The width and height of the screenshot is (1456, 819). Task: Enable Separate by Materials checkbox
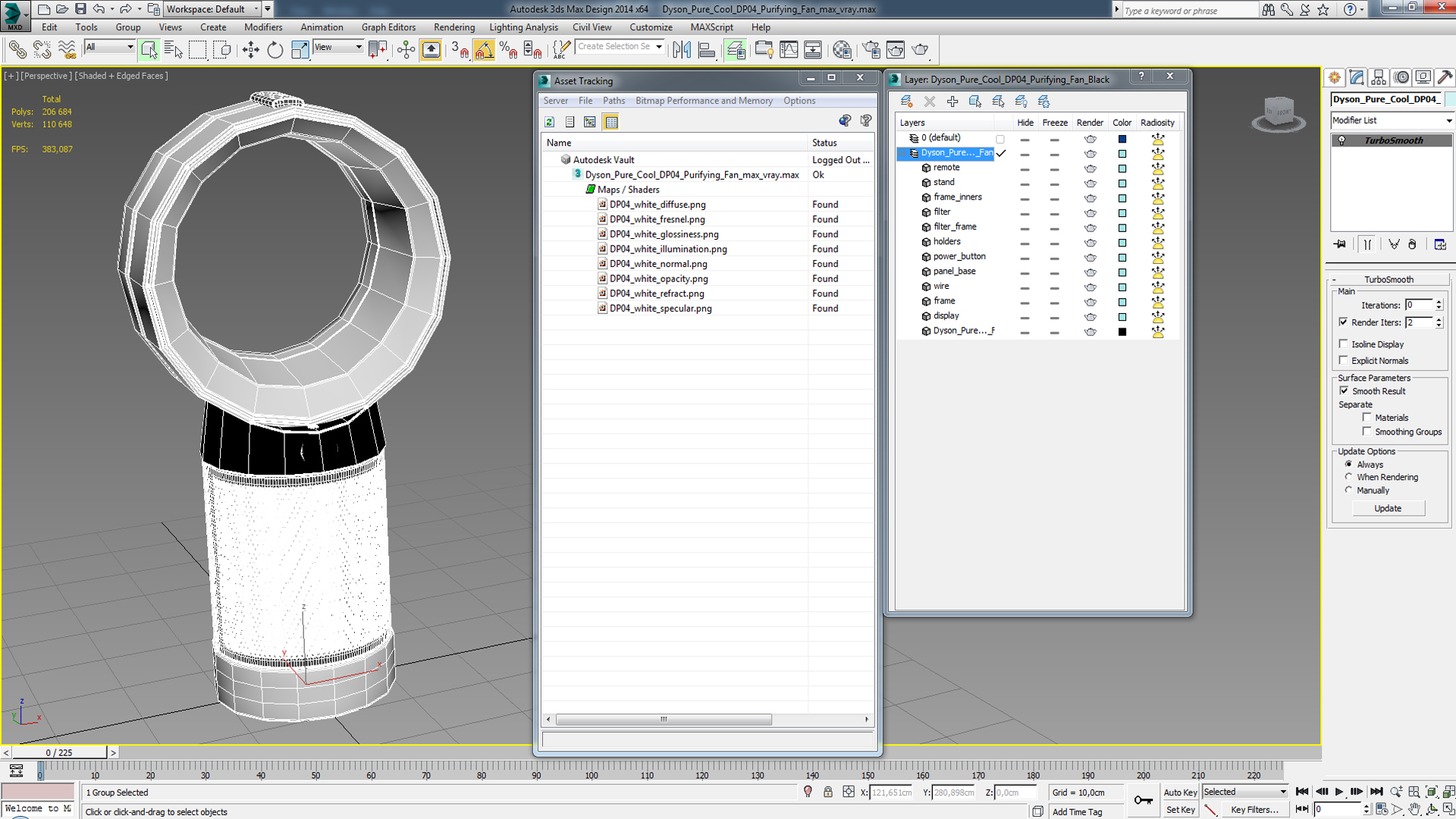click(x=1367, y=417)
